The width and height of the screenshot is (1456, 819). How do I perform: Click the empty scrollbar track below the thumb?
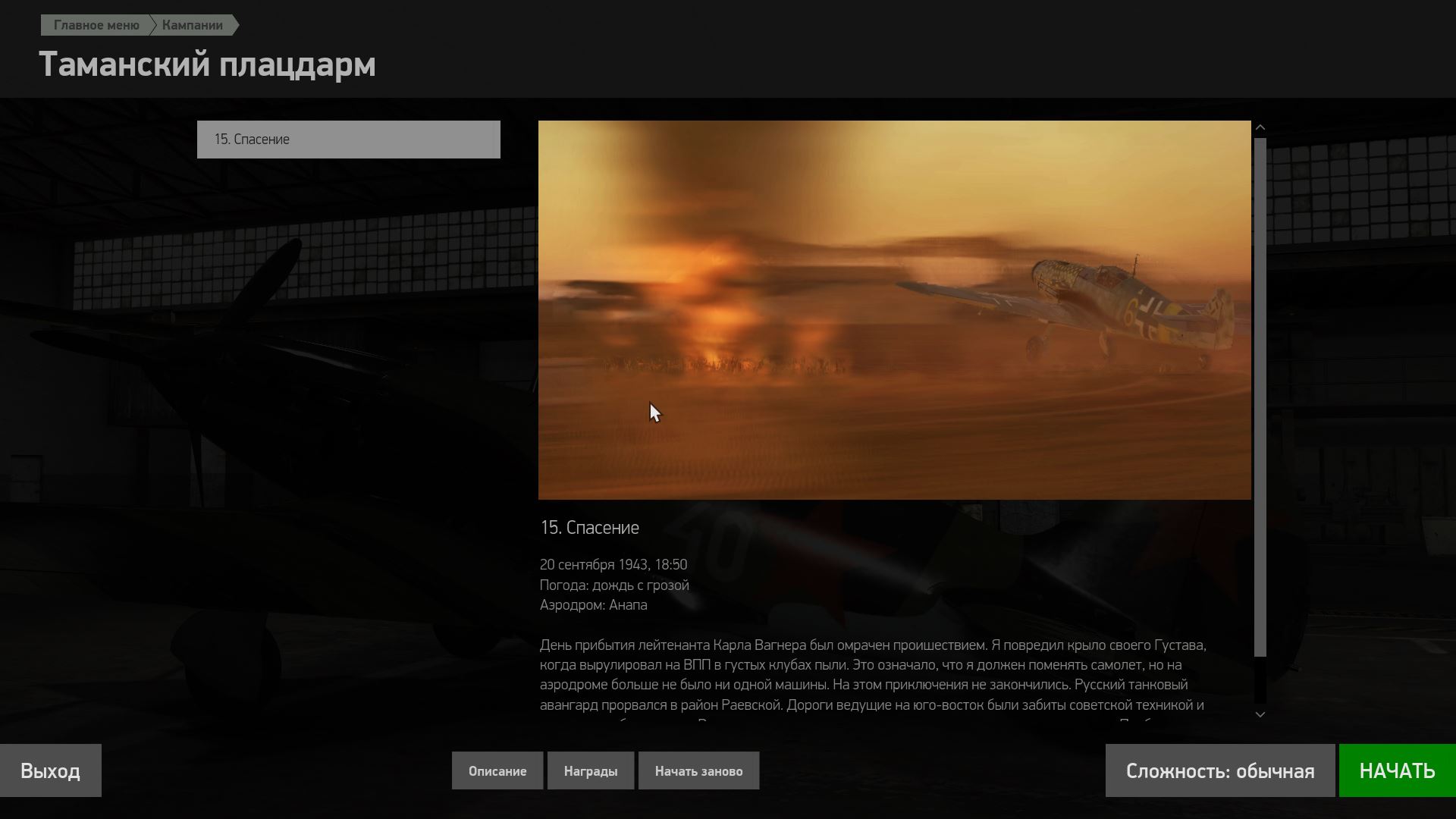[1260, 680]
